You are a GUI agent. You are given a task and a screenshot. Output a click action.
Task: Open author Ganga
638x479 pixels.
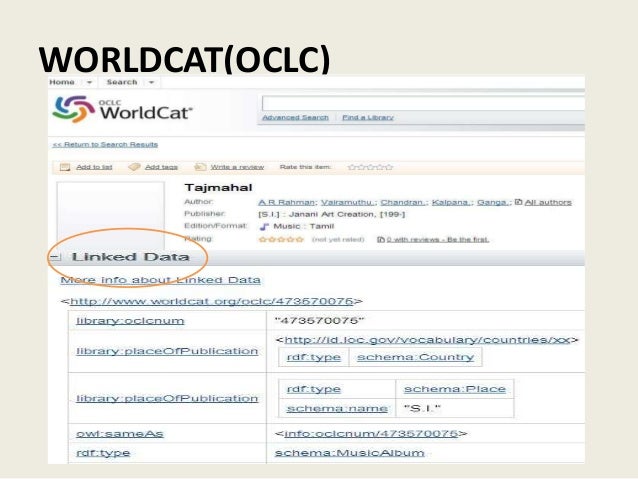(493, 202)
